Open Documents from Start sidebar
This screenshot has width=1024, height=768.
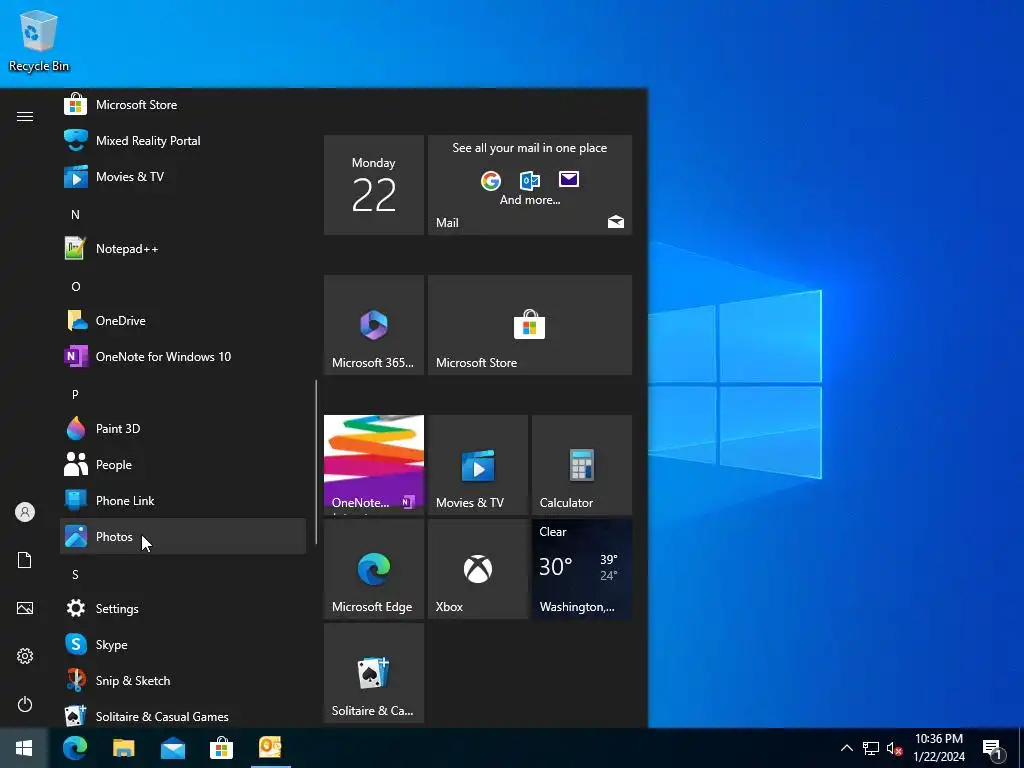25,560
